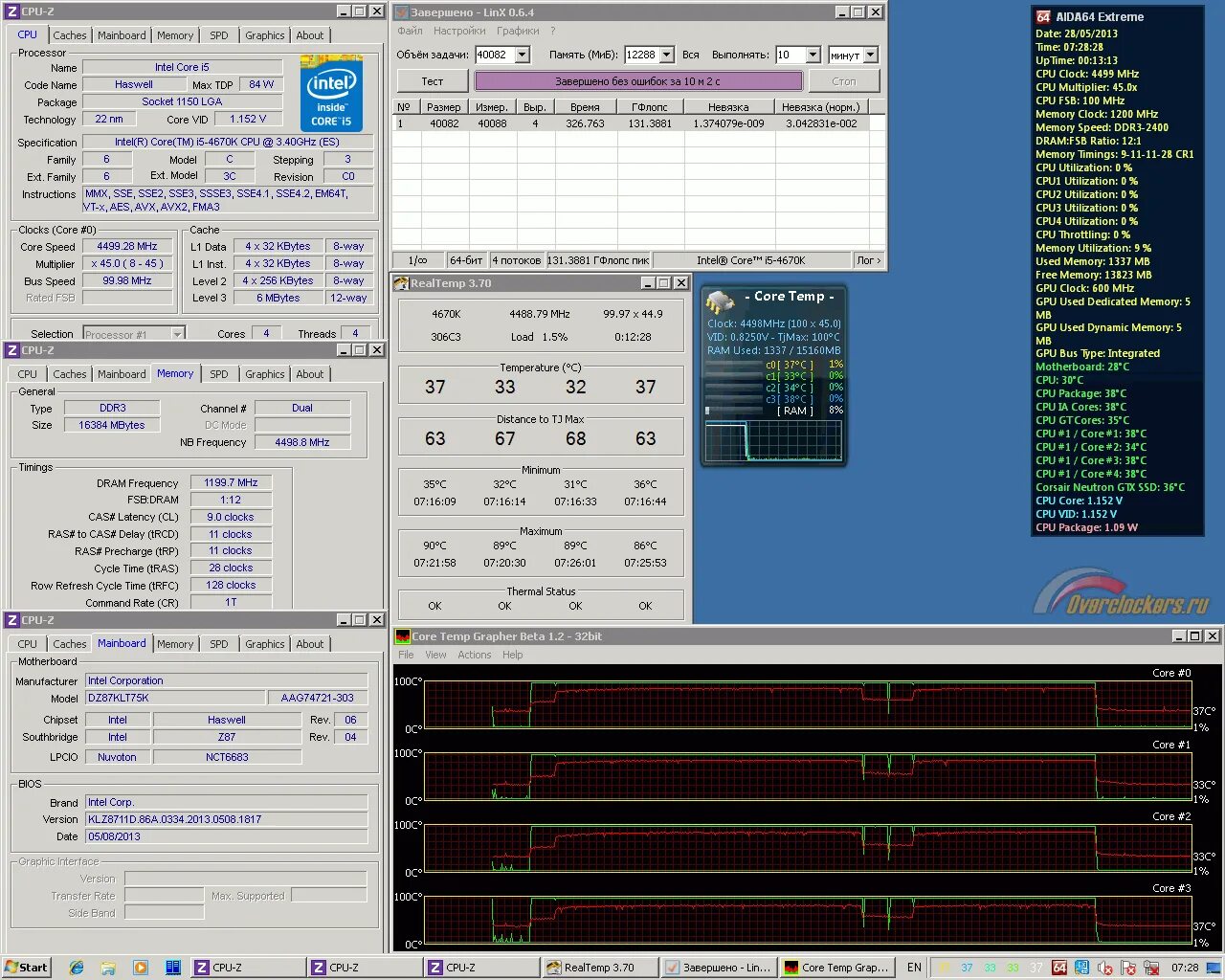This screenshot has width=1225, height=980.
Task: Open the Processor #1 Selection dropdown in CPU-Z
Action: tap(177, 334)
